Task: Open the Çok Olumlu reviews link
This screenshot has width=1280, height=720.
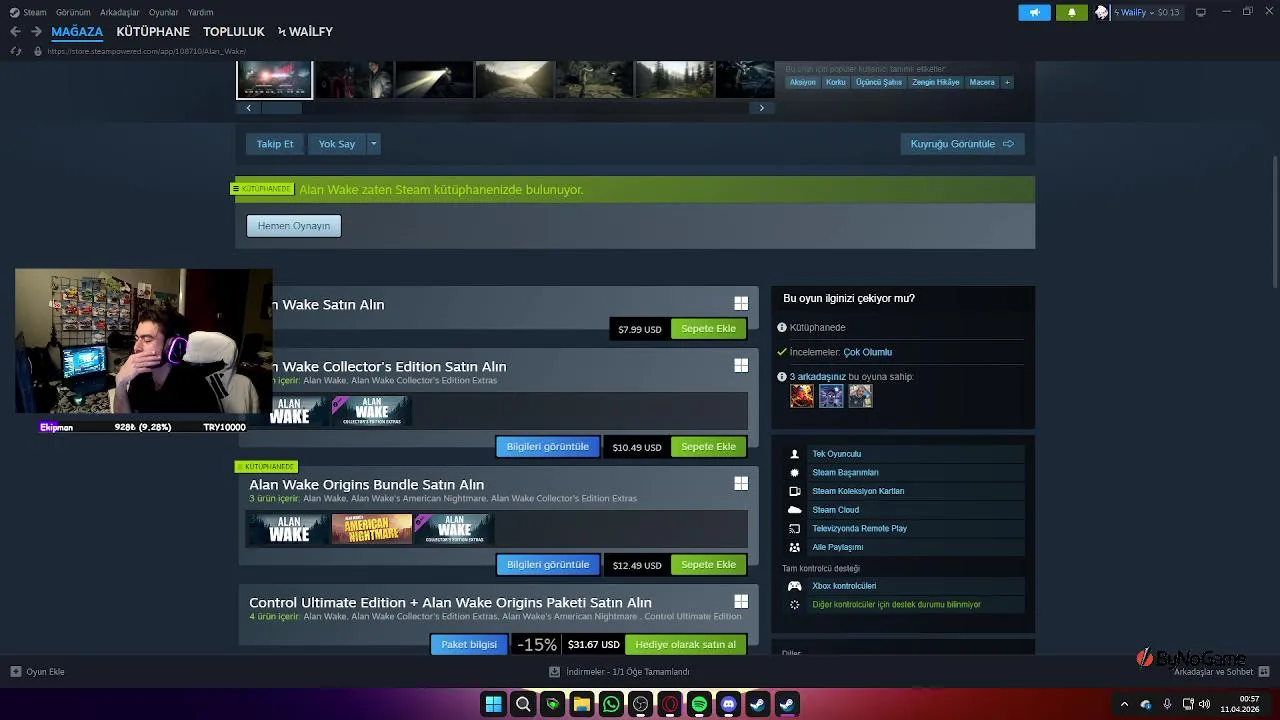Action: pos(867,352)
